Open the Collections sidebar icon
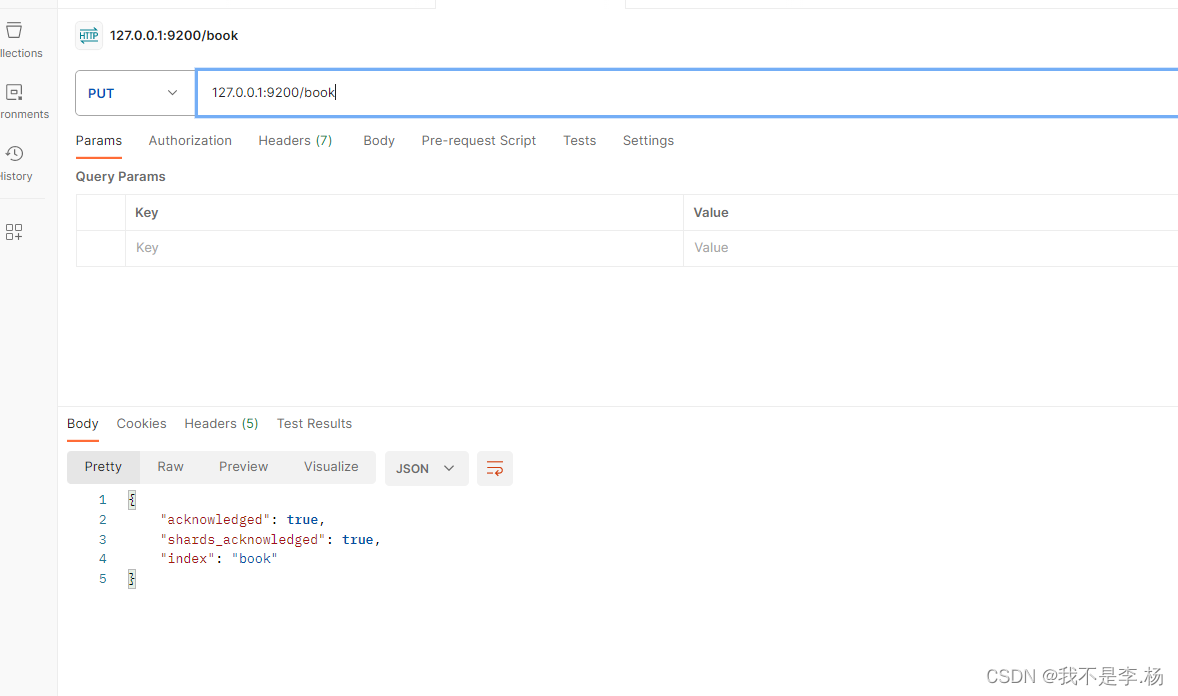Screen dimensions: 1178x696 [x=14, y=31]
